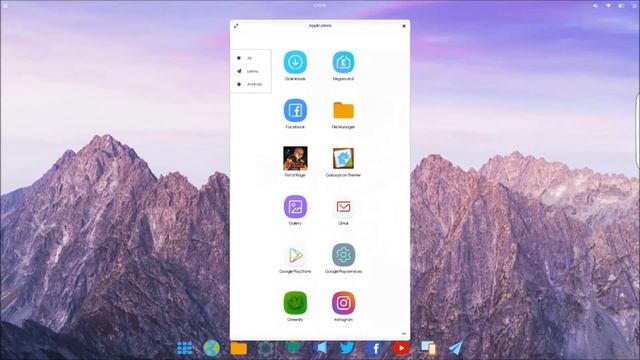Open the blue megaphone icon in dock
Screen dimensions: 640x360
coord(320,348)
